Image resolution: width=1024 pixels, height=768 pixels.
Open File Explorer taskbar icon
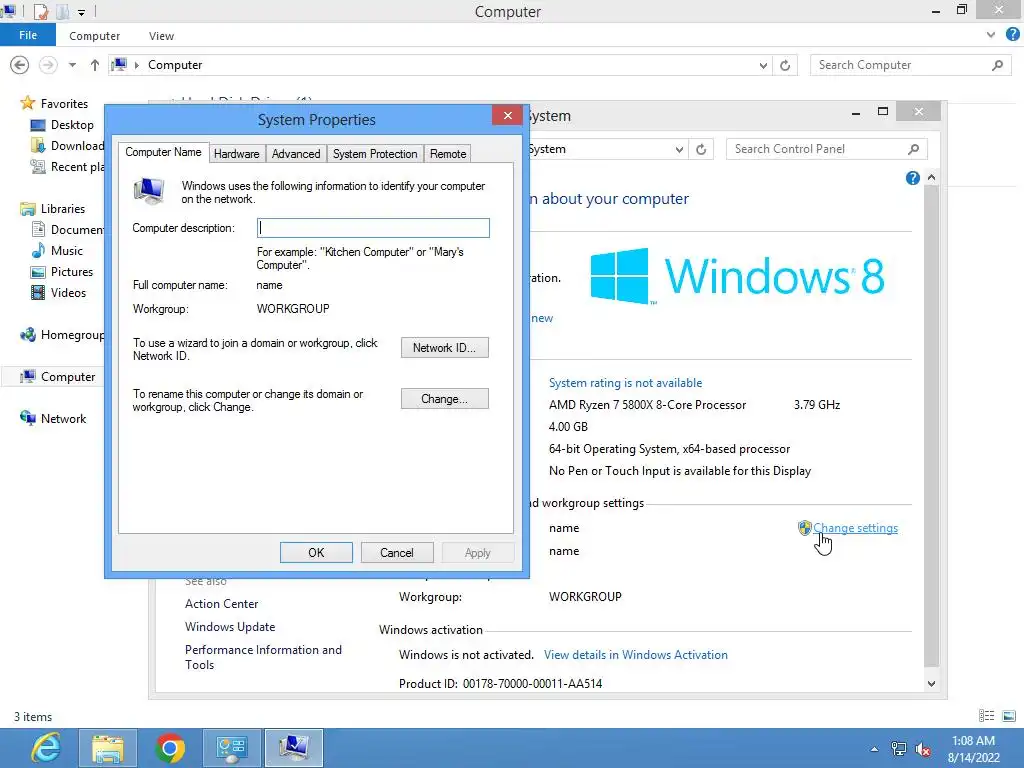point(108,748)
